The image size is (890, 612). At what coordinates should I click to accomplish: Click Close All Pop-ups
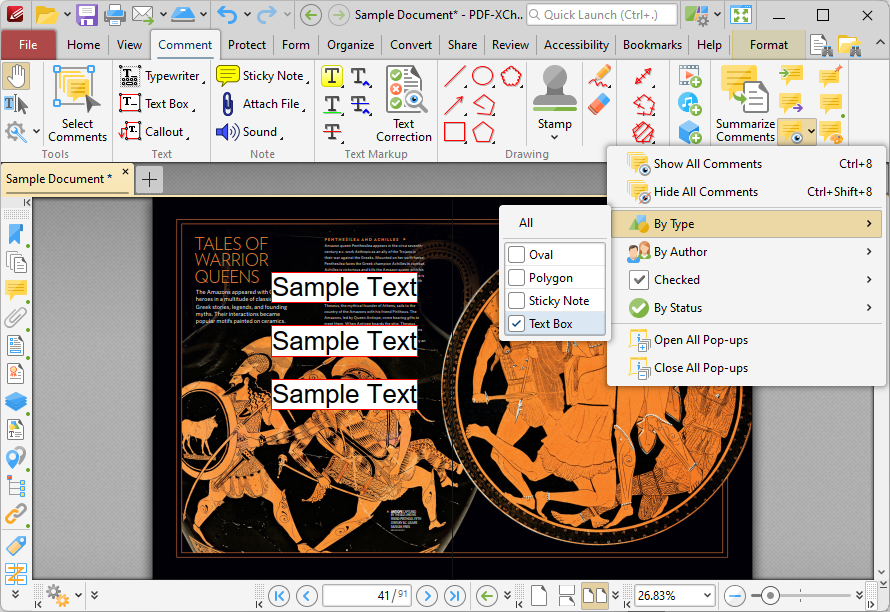(746, 368)
